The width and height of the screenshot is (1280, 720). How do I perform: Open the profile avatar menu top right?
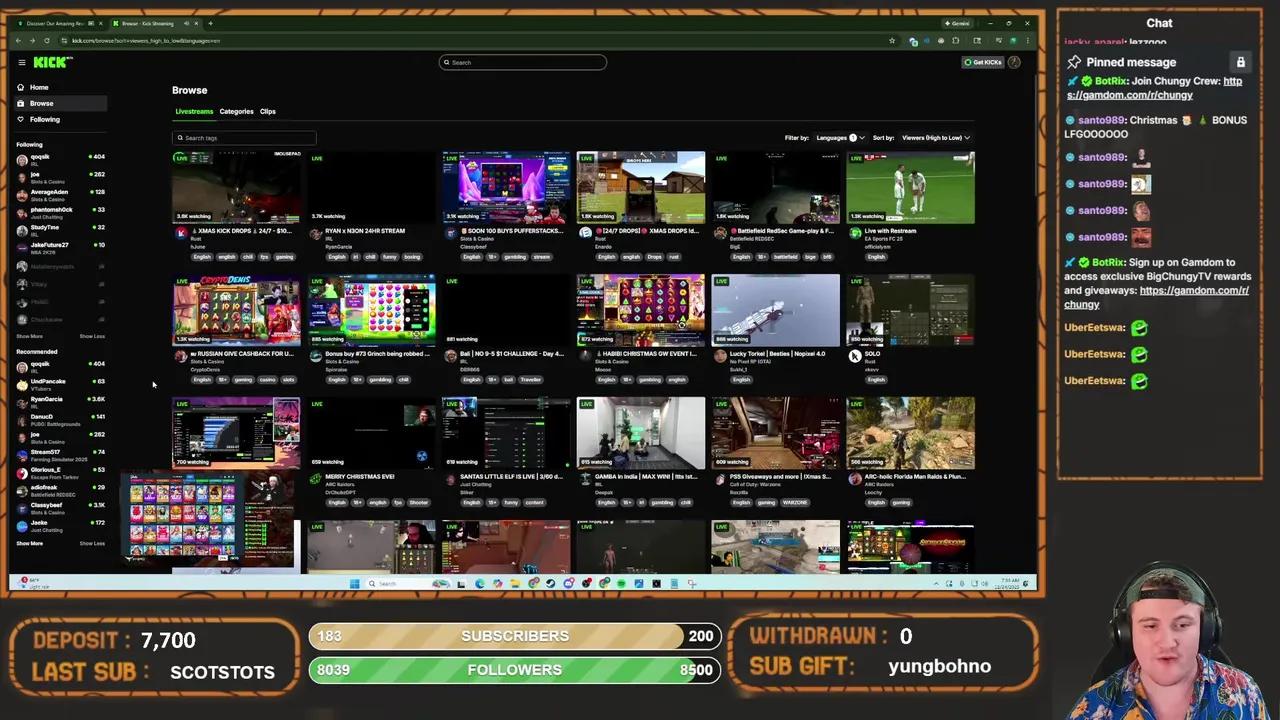pyautogui.click(x=1013, y=62)
